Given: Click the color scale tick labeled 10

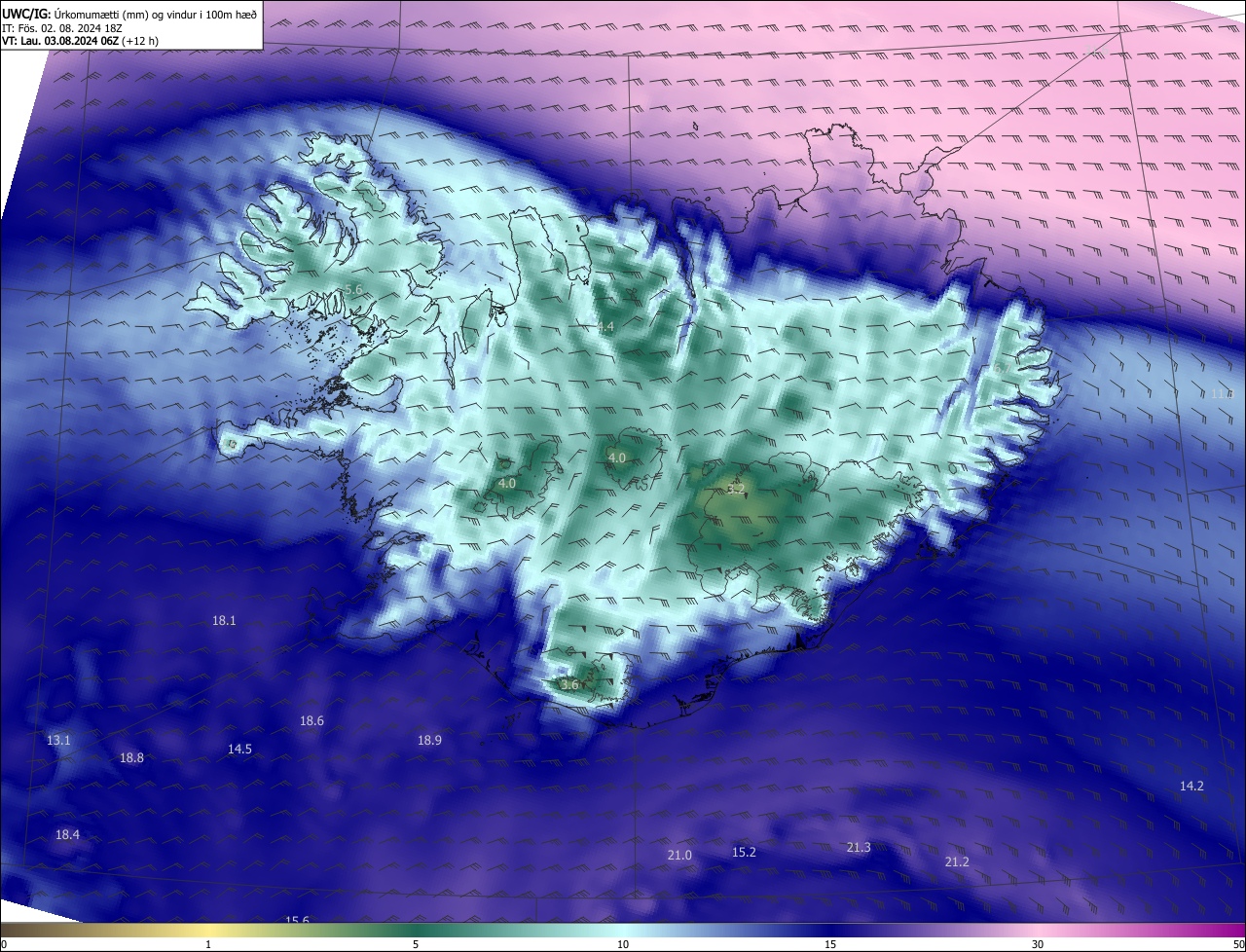Looking at the screenshot, I should pos(623,944).
